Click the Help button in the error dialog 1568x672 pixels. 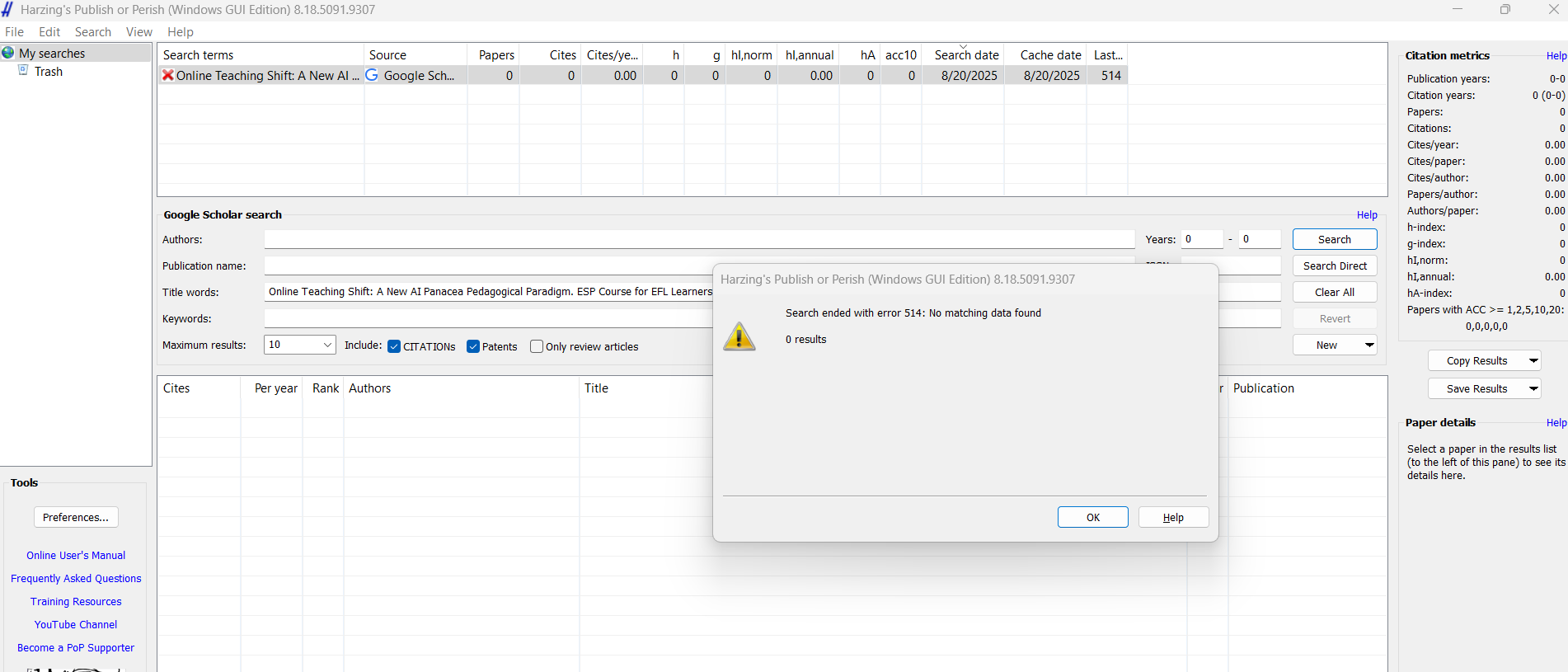[x=1174, y=517]
